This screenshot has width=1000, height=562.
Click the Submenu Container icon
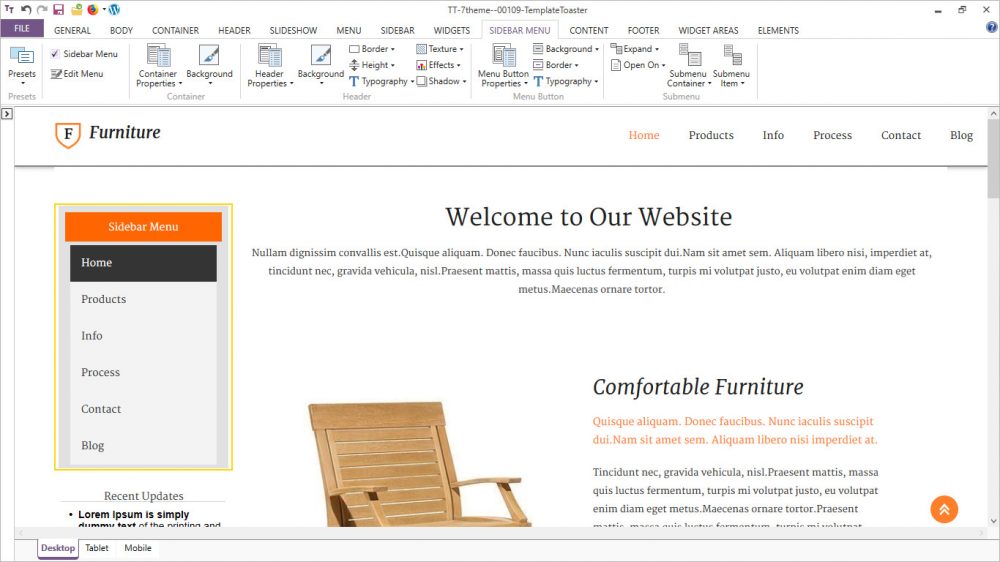pos(687,56)
